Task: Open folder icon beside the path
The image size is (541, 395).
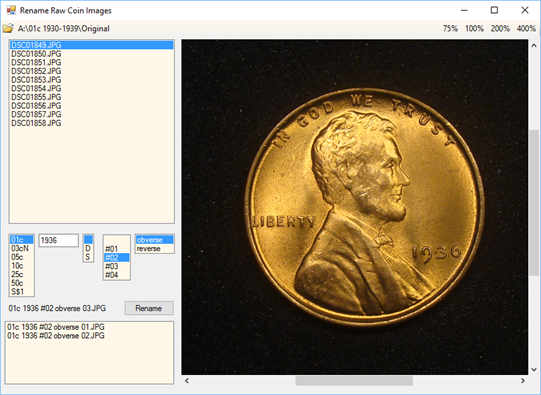Action: coord(8,28)
